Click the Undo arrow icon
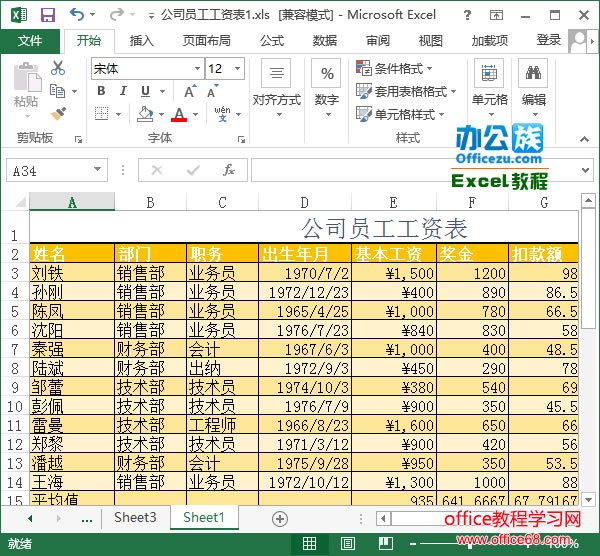Viewport: 600px width, 556px height. [x=78, y=15]
